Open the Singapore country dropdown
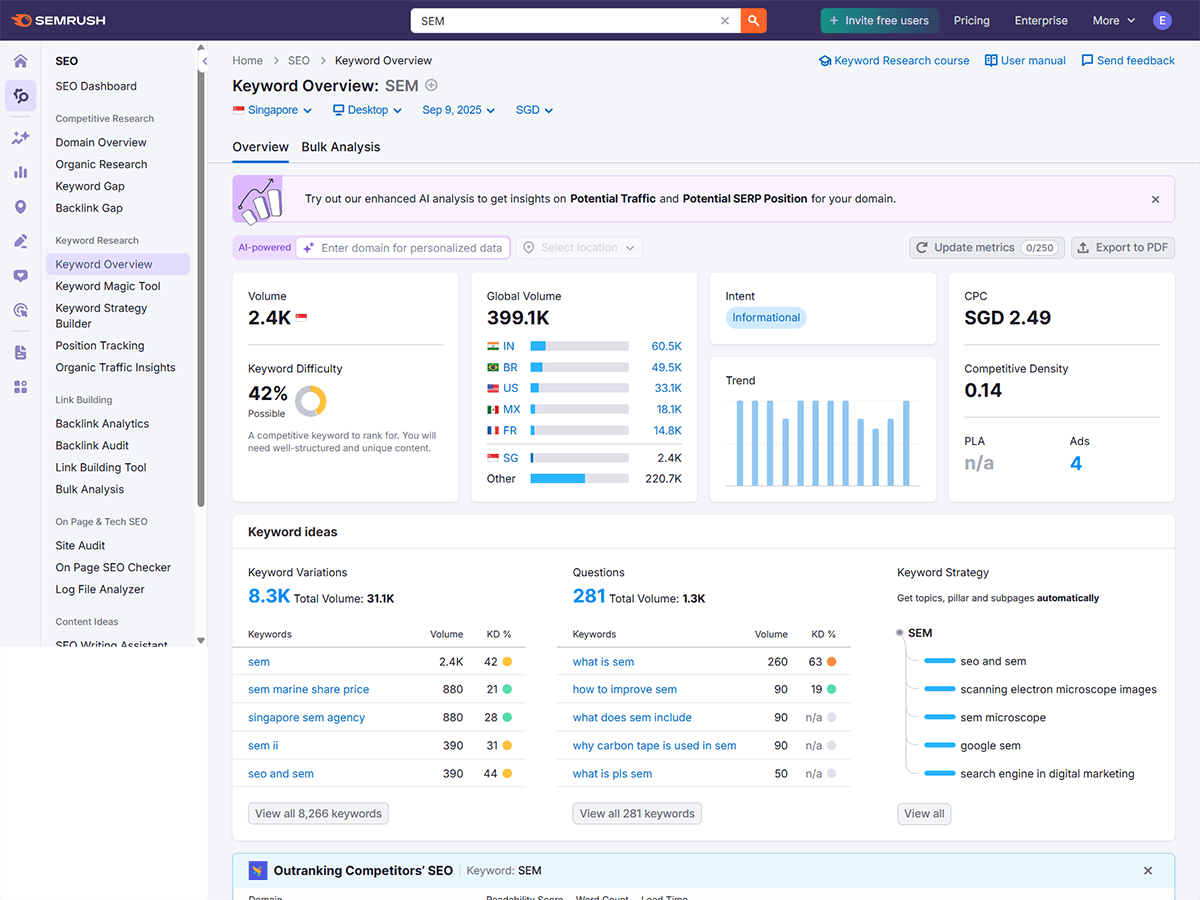Screen dimensions: 1200x900 coord(272,110)
